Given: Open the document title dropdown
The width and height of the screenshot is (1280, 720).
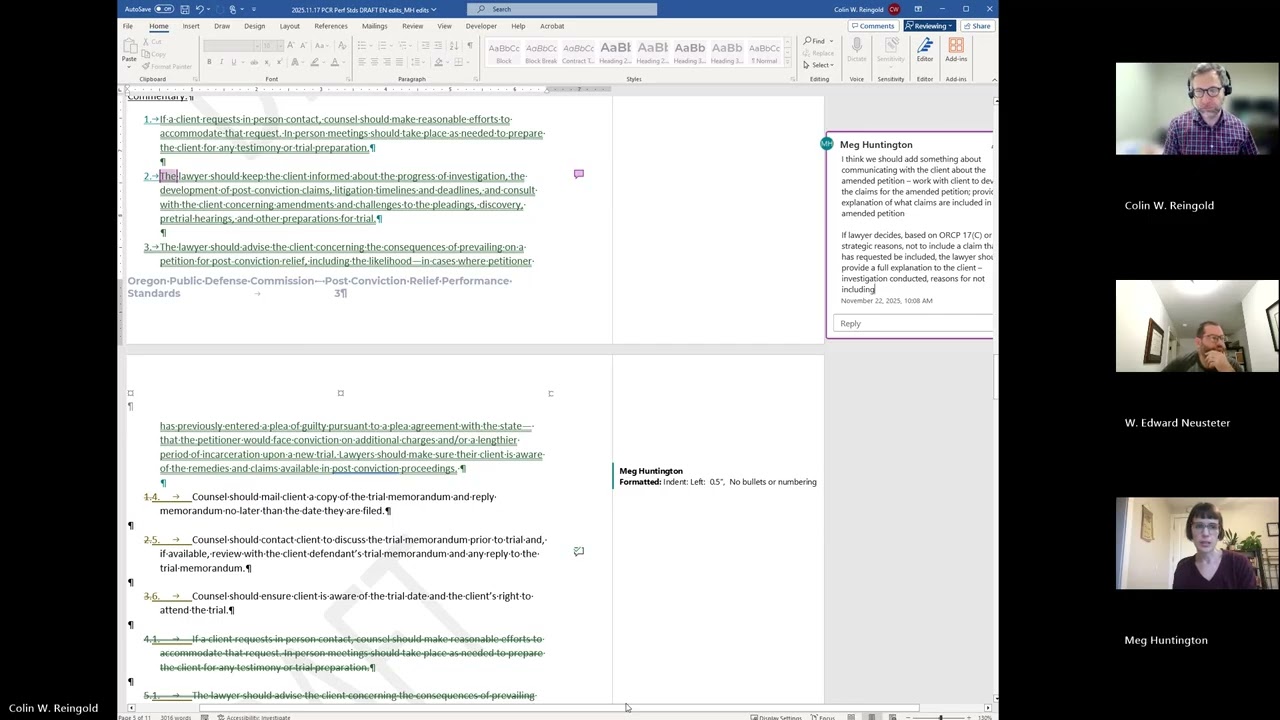Looking at the screenshot, I should [x=434, y=9].
